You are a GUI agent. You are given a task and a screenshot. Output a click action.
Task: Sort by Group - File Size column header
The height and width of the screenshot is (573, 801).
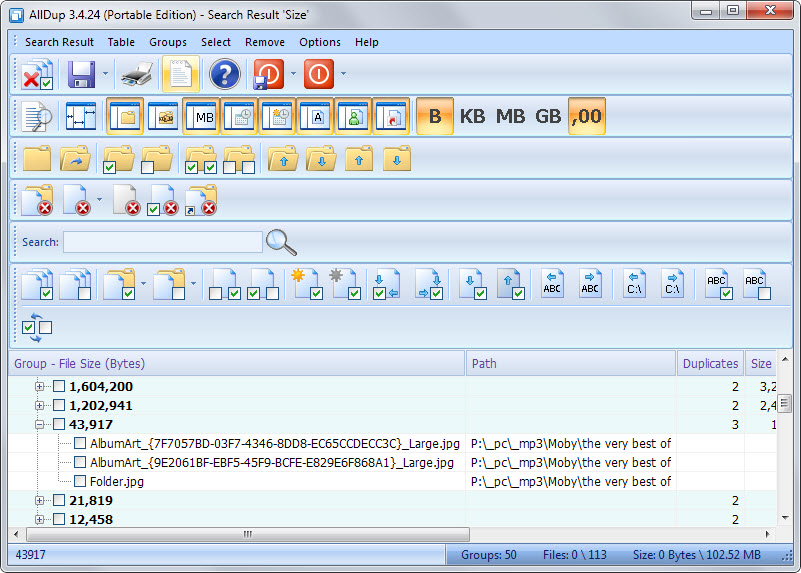pyautogui.click(x=237, y=364)
